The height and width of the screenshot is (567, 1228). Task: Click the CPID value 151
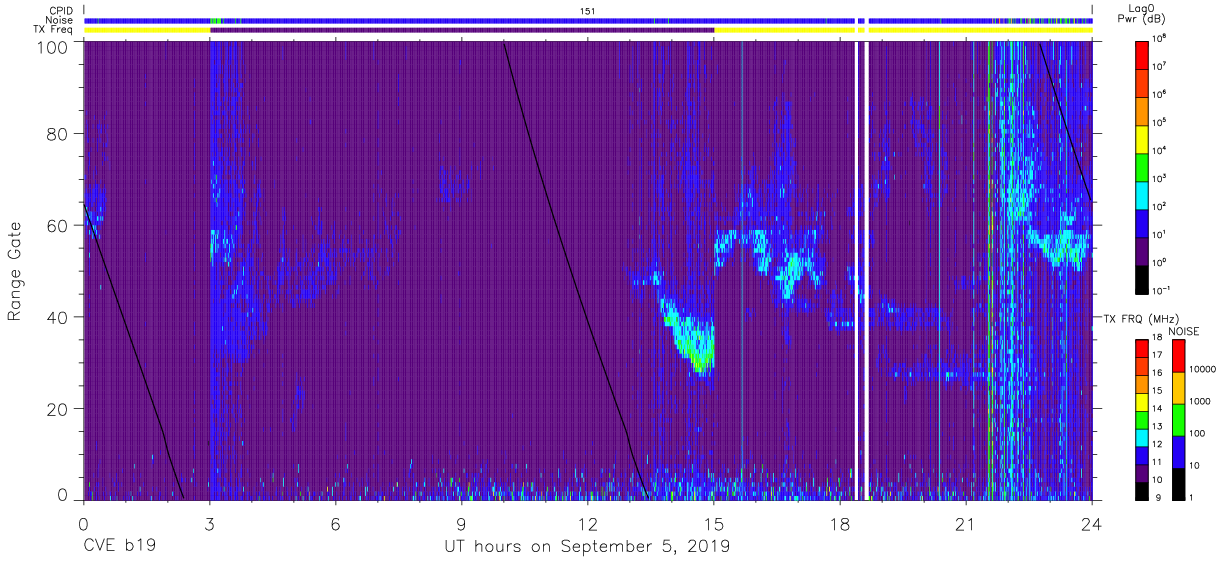point(587,11)
